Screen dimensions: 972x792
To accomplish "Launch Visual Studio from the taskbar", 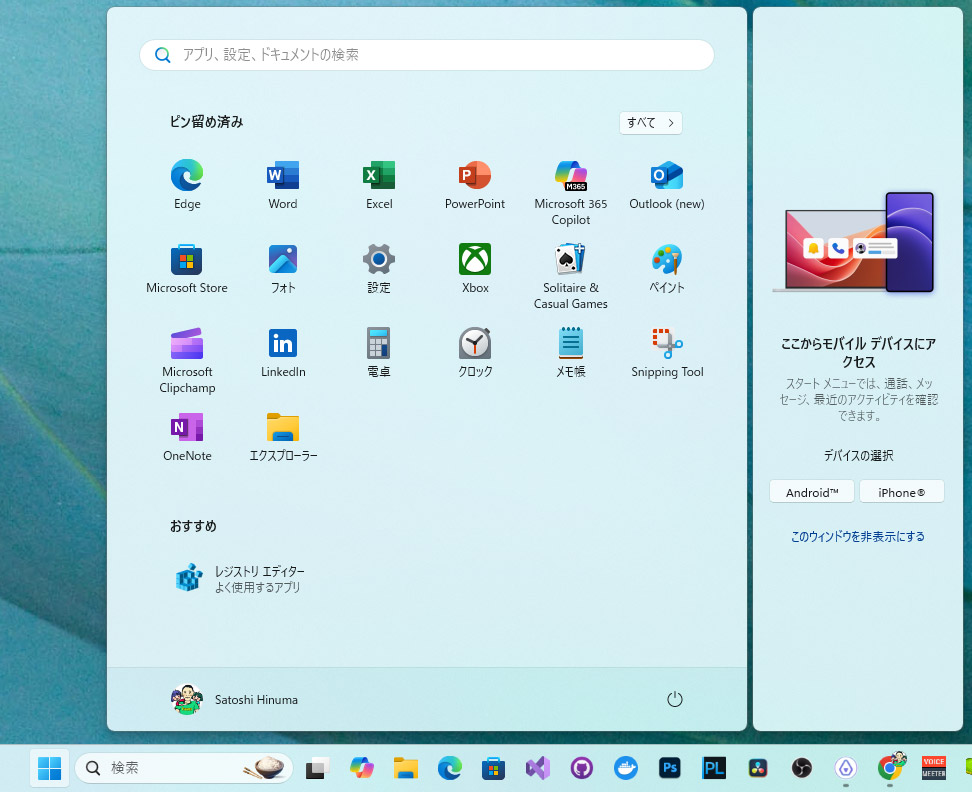I will coord(537,768).
